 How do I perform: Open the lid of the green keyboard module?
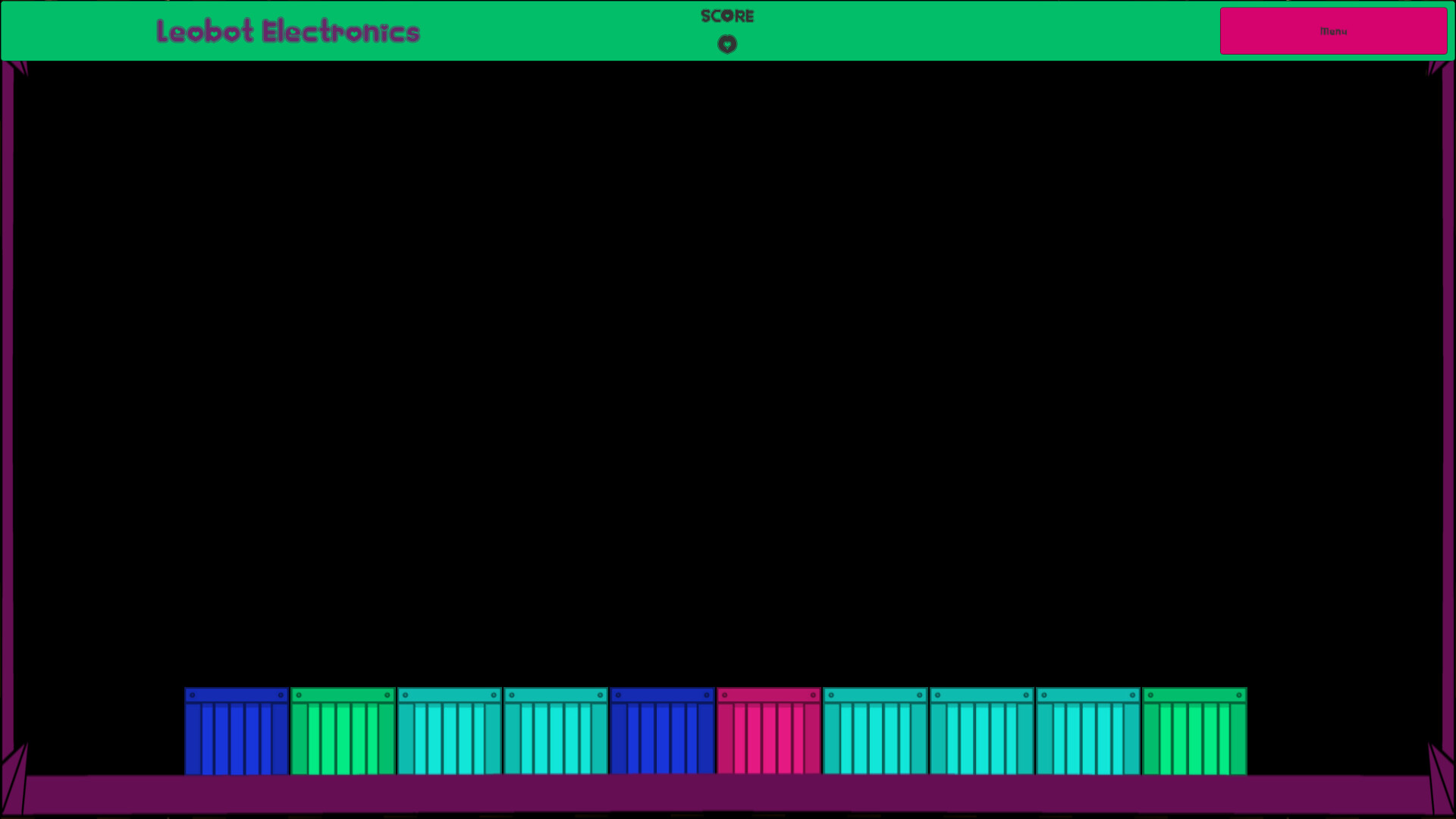pos(343,693)
